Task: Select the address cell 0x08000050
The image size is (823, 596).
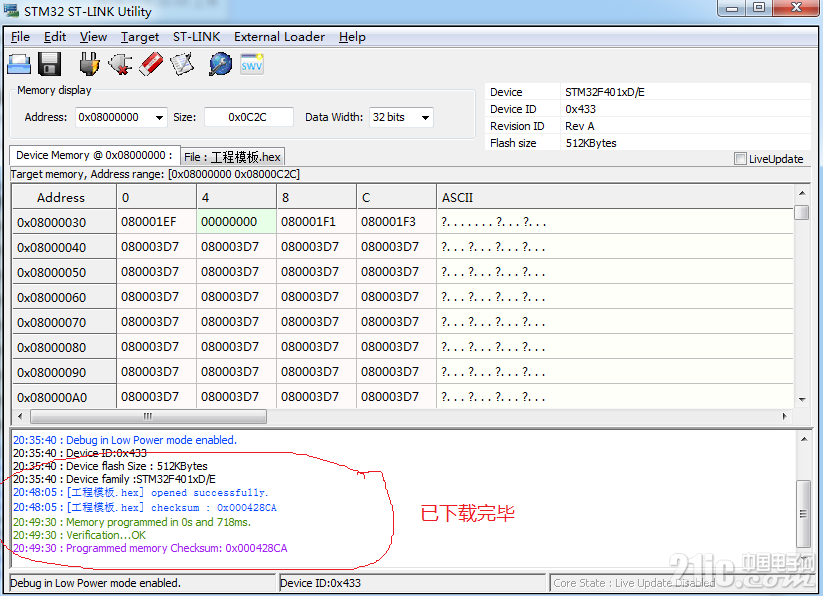Action: click(x=64, y=272)
